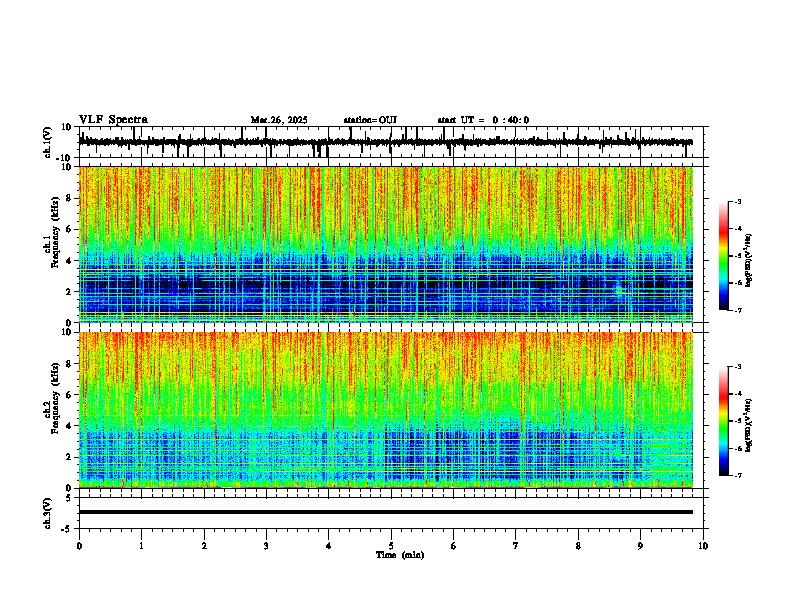
Task: Click the flat ch.3 voltage trace line
Action: (385, 512)
